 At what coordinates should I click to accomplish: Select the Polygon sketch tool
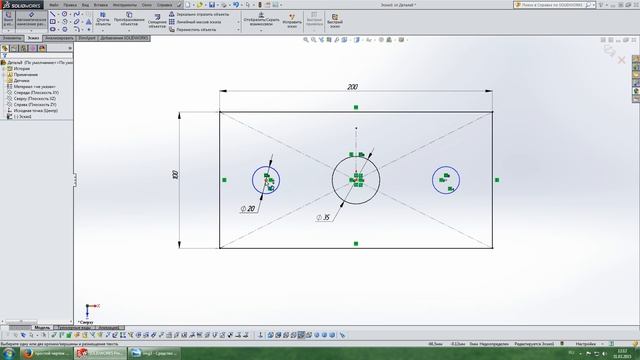(x=64, y=29)
